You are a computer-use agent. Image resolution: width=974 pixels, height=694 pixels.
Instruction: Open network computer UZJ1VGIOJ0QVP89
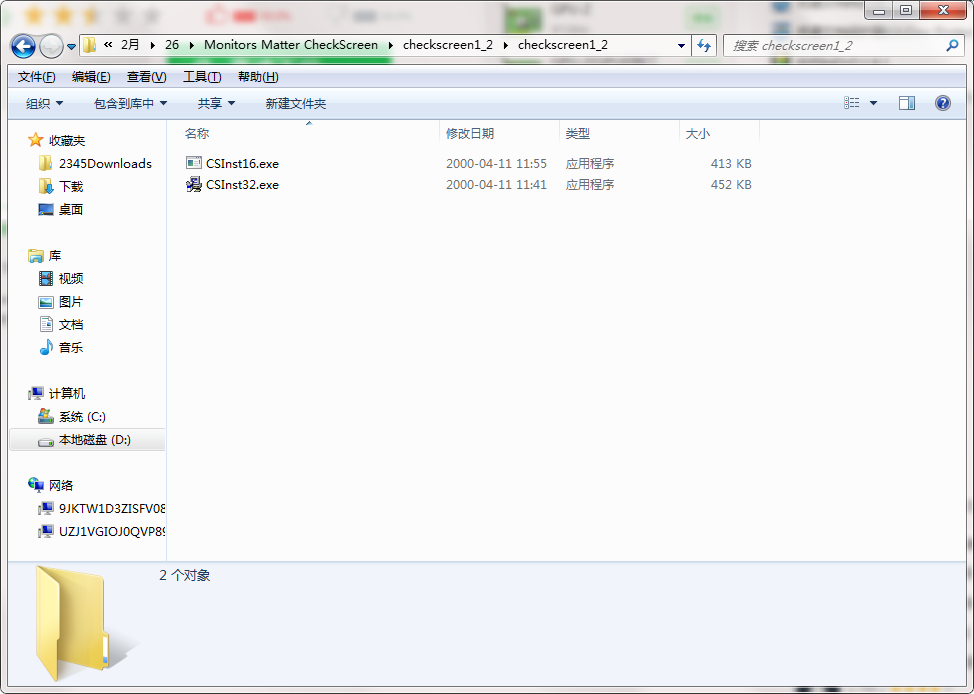click(112, 531)
